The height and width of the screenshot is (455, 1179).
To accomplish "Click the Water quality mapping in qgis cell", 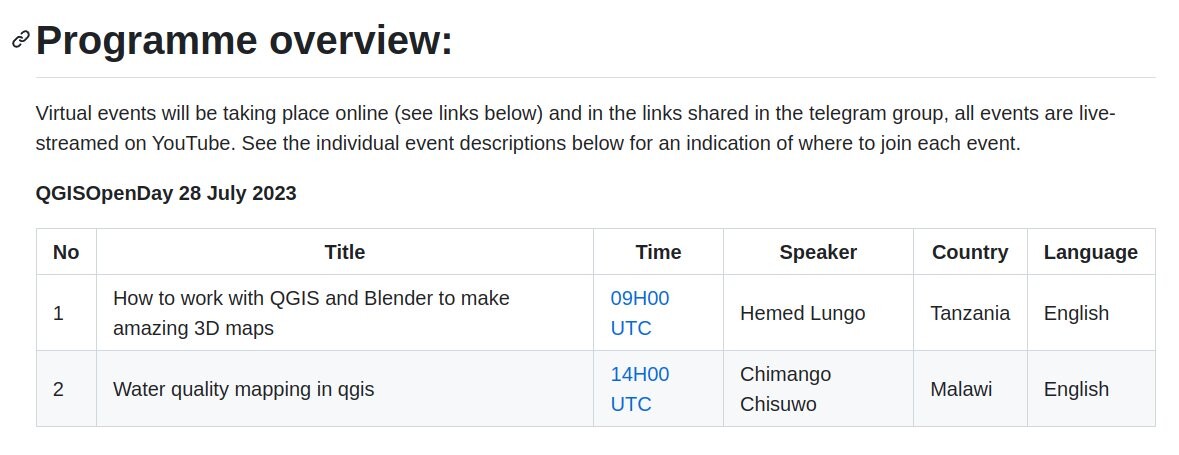I will [x=345, y=389].
